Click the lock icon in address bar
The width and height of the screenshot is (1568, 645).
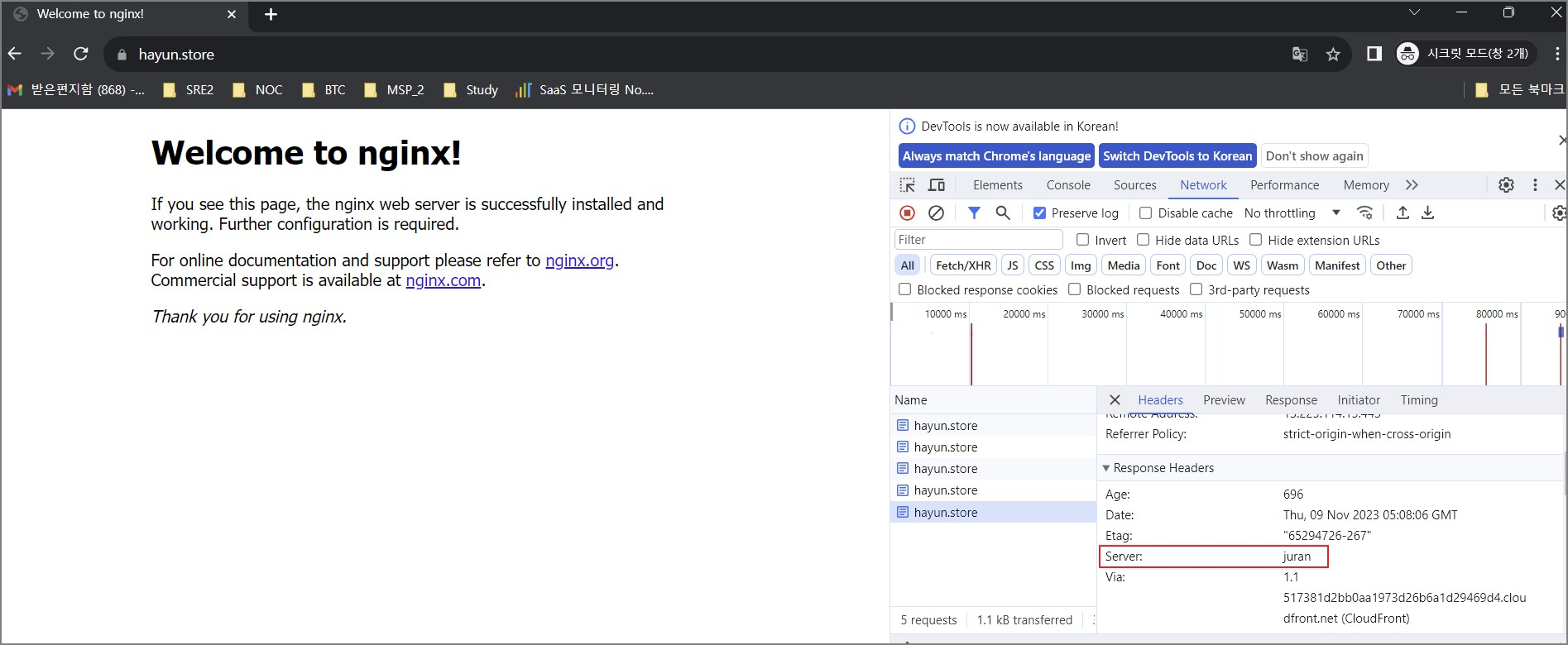pos(122,55)
